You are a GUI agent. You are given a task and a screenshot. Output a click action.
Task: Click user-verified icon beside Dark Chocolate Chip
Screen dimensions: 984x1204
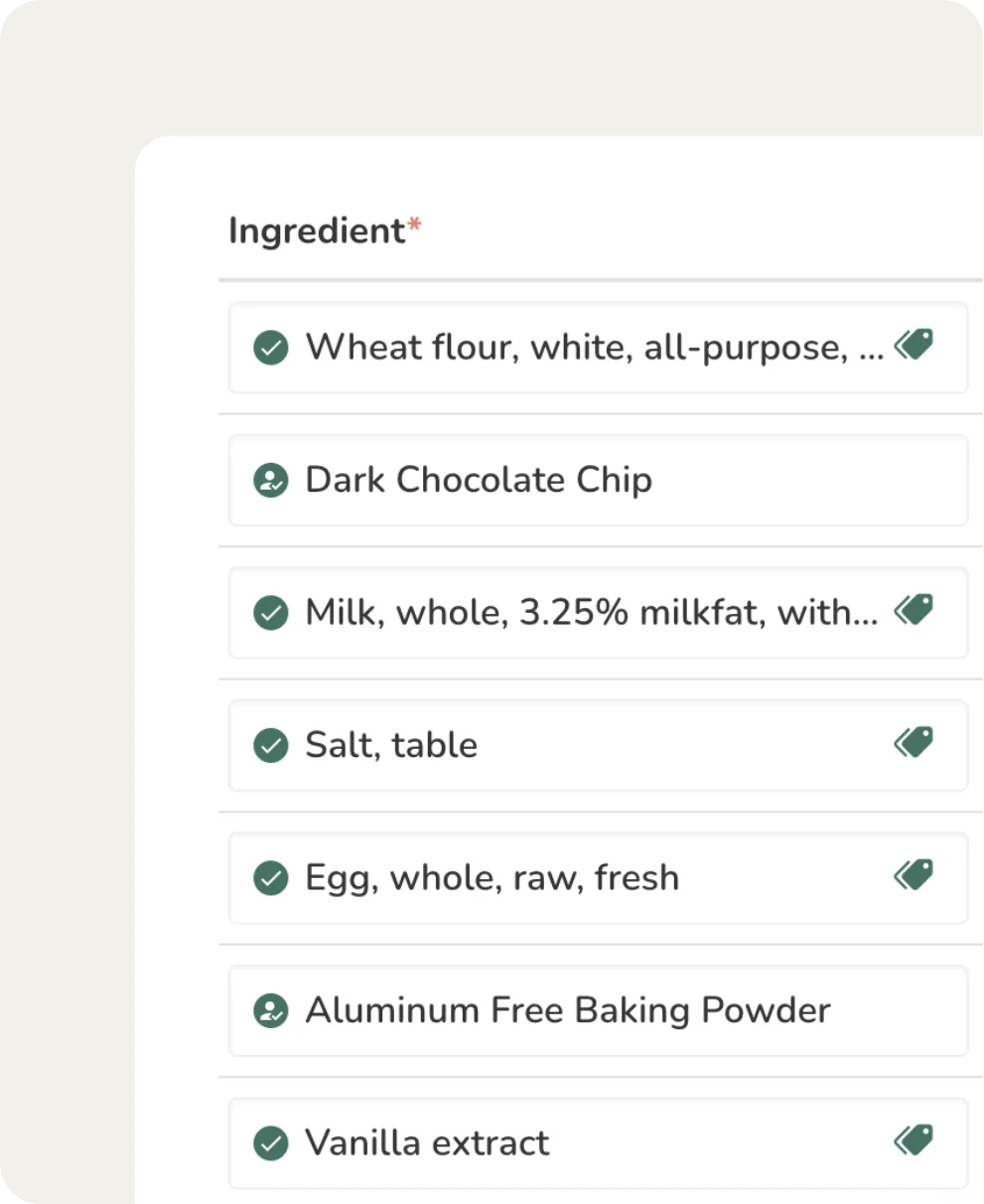tap(270, 481)
